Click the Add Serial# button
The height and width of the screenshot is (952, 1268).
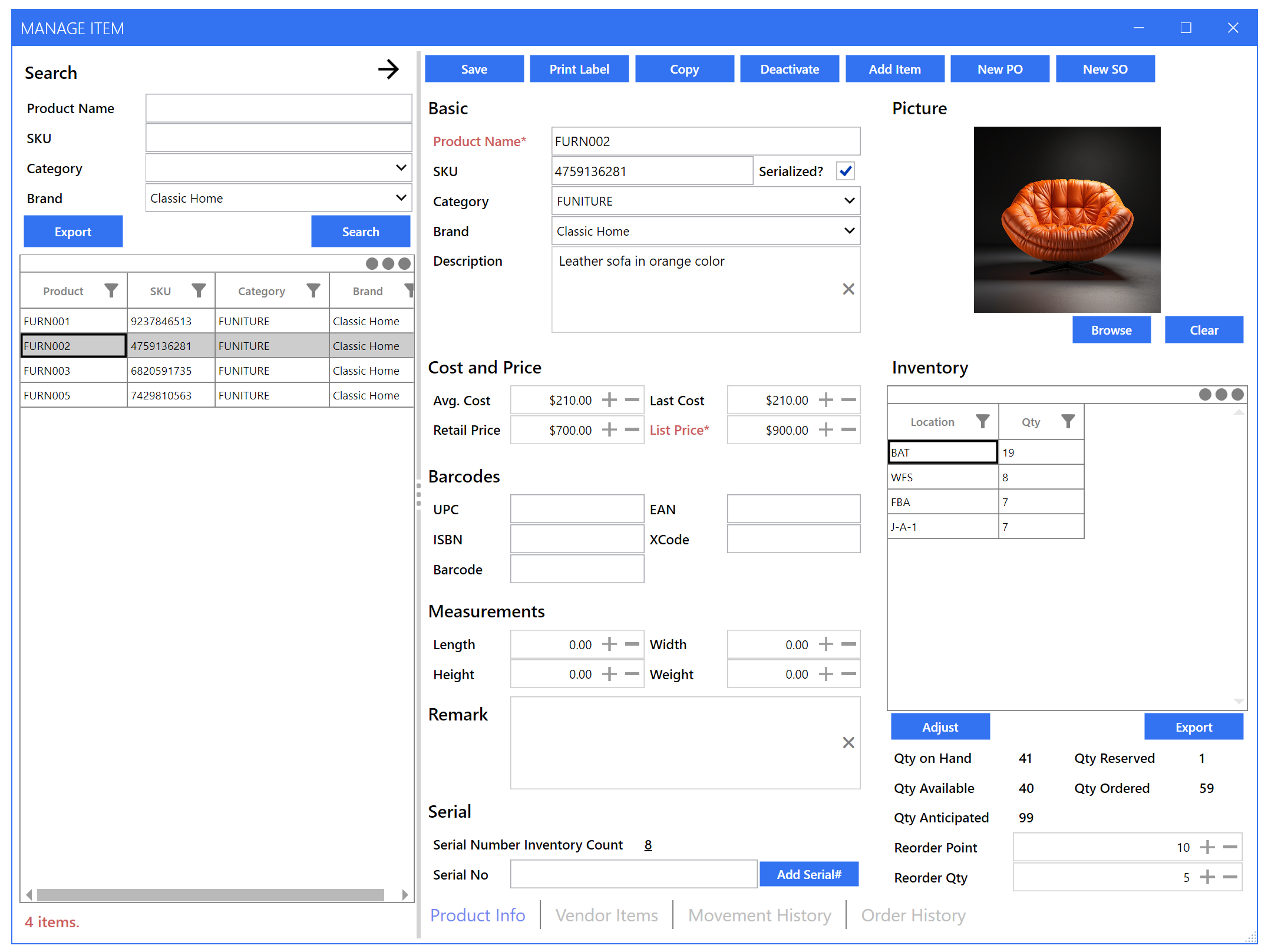tap(808, 874)
